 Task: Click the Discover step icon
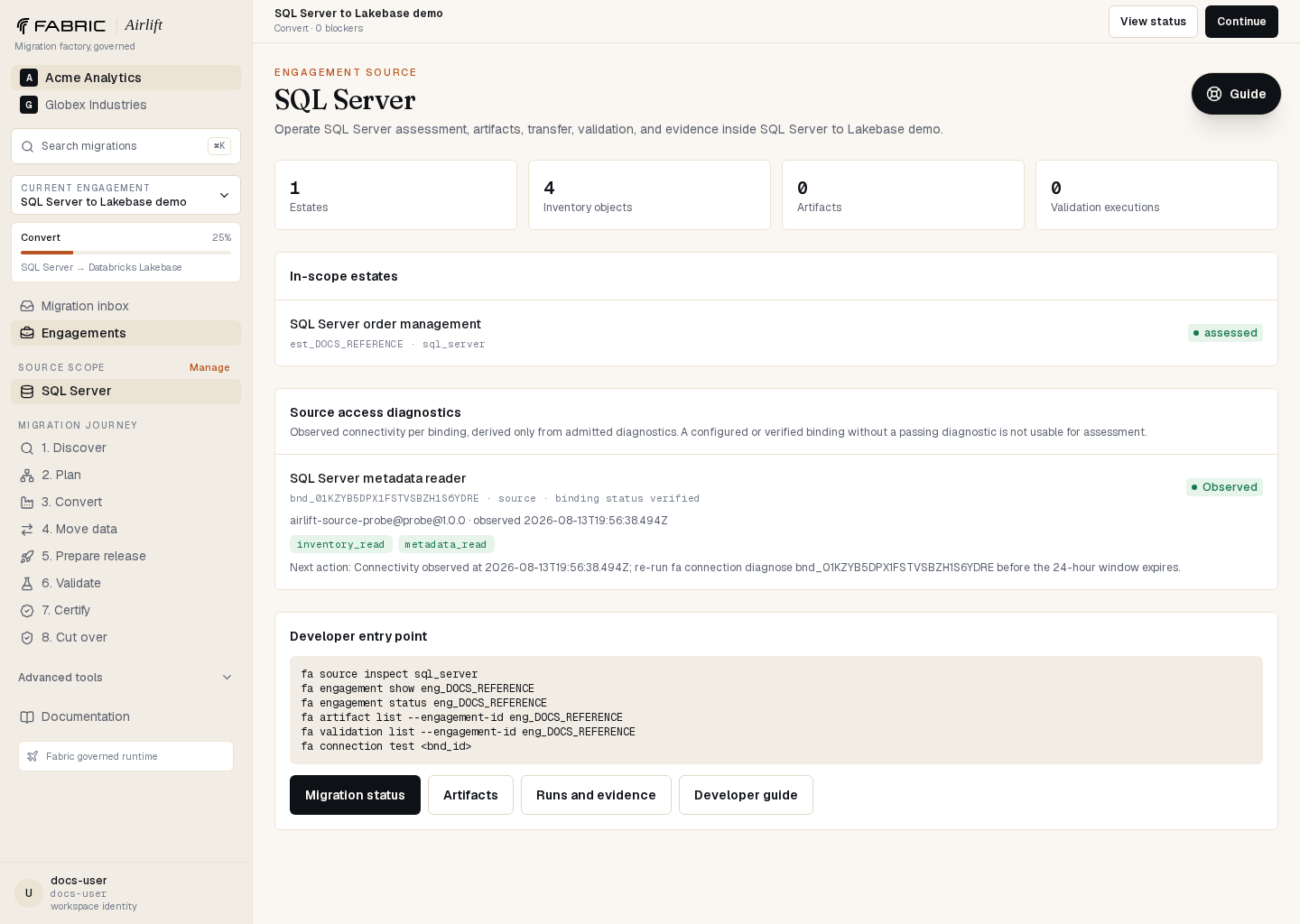27,448
